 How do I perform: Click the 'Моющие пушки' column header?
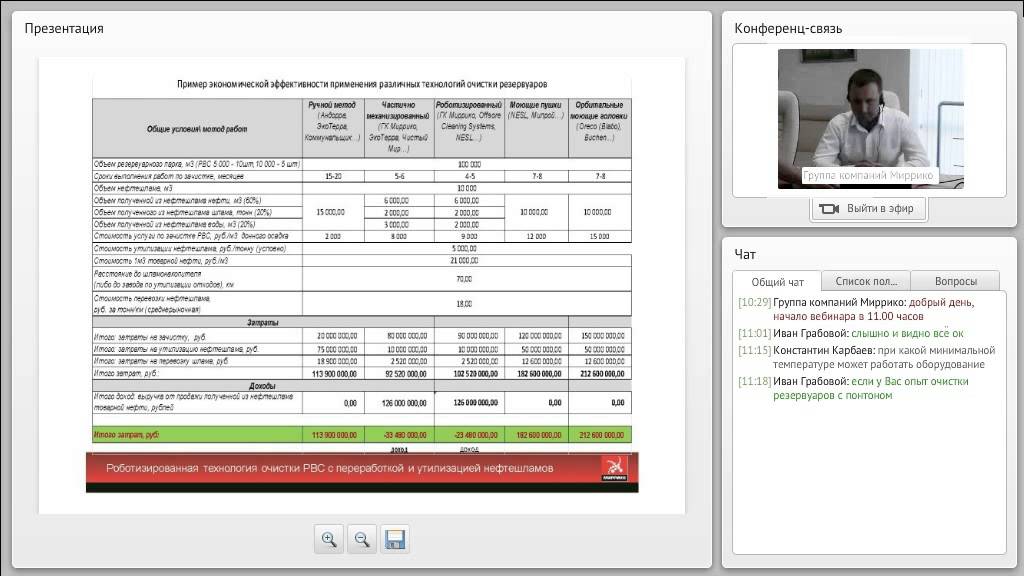(536, 127)
